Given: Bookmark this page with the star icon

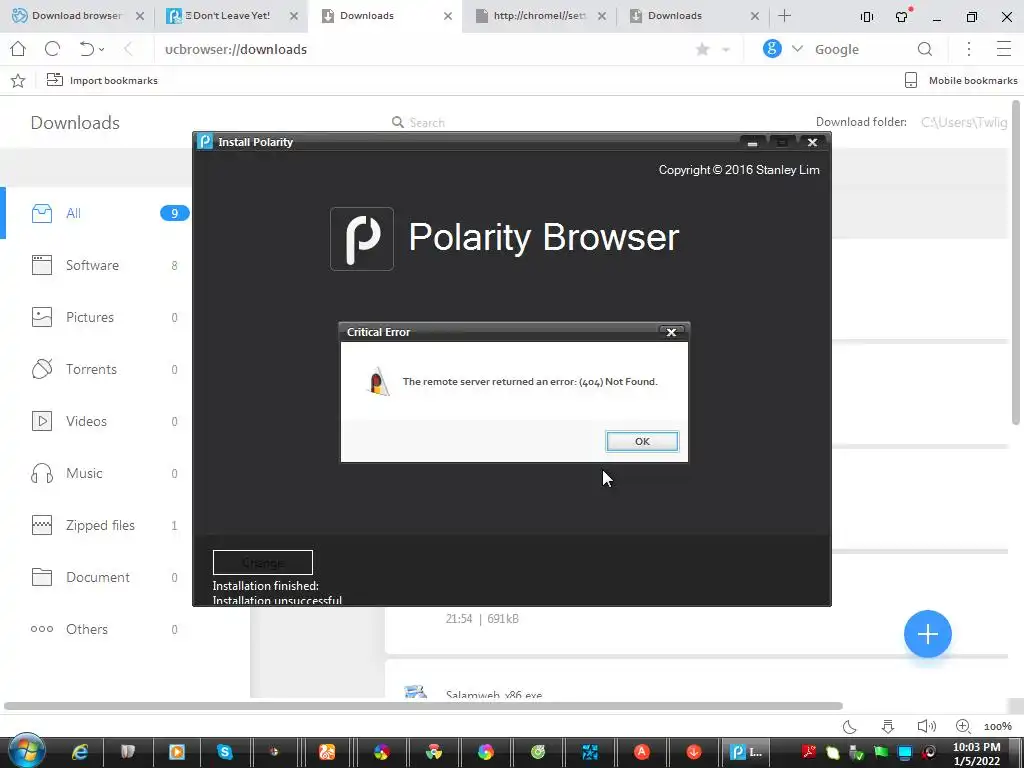Looking at the screenshot, I should 703,50.
